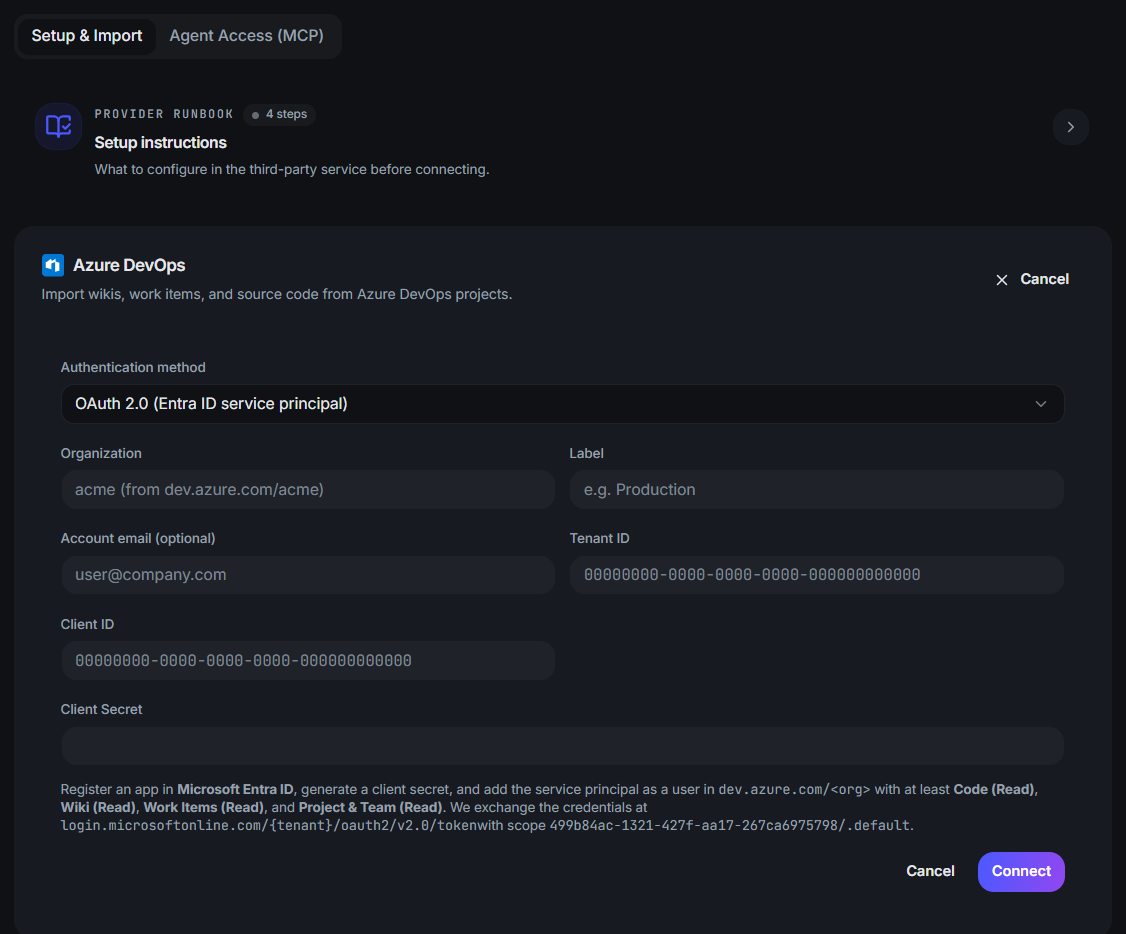Click the bottom Cancel button
This screenshot has width=1126, height=934.
click(930, 872)
